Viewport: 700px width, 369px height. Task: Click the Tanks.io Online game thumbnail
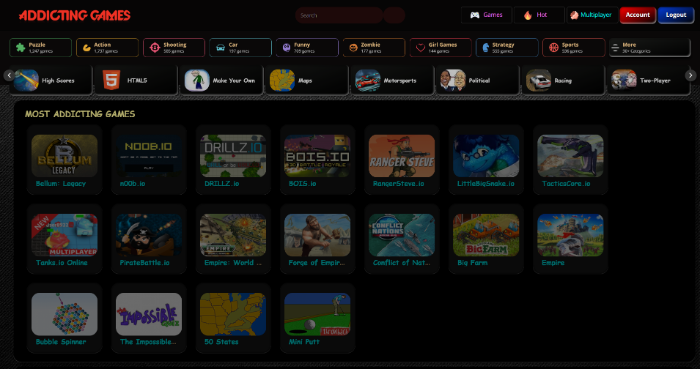[x=64, y=235]
